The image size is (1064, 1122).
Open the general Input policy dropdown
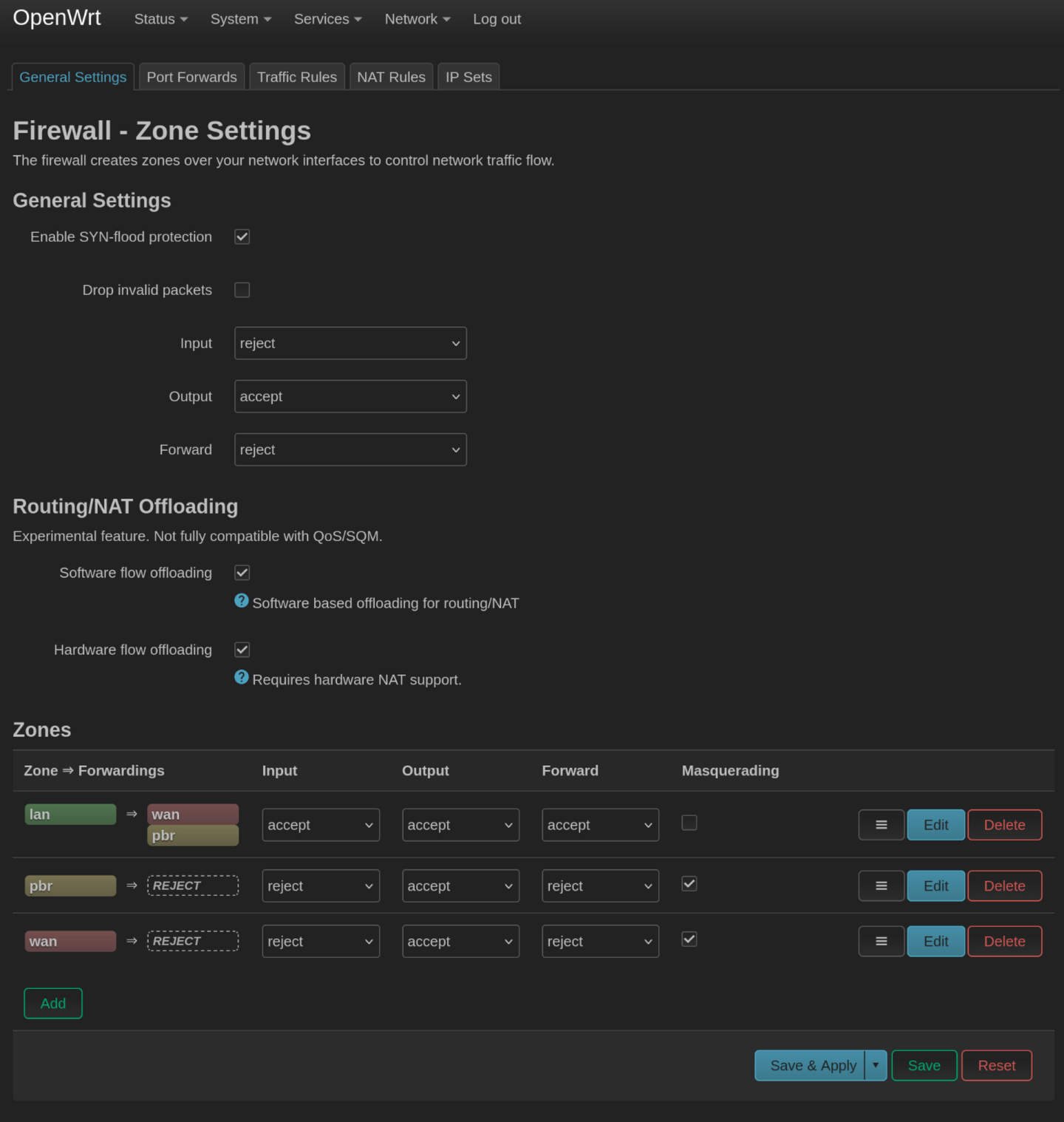click(350, 343)
